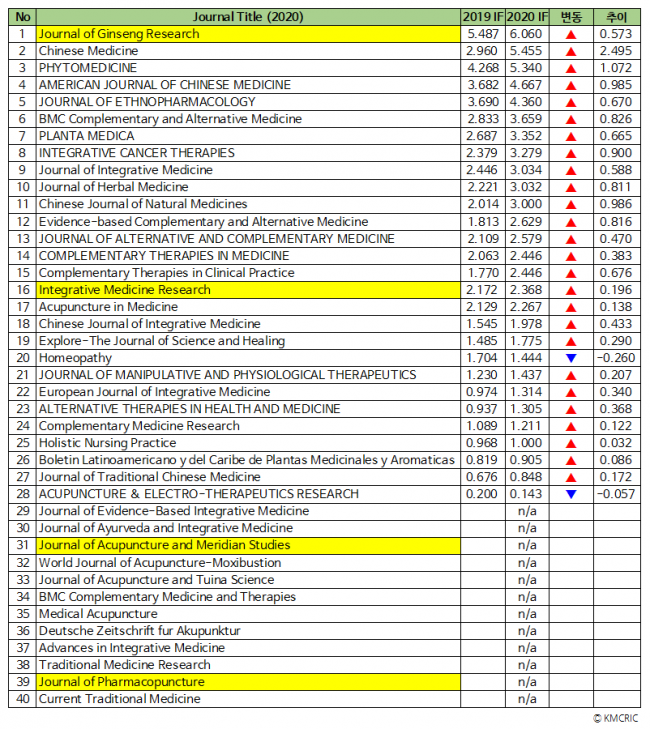Click the -0.057 trend value
Viewport: 650px width, 729px height.
(x=616, y=494)
